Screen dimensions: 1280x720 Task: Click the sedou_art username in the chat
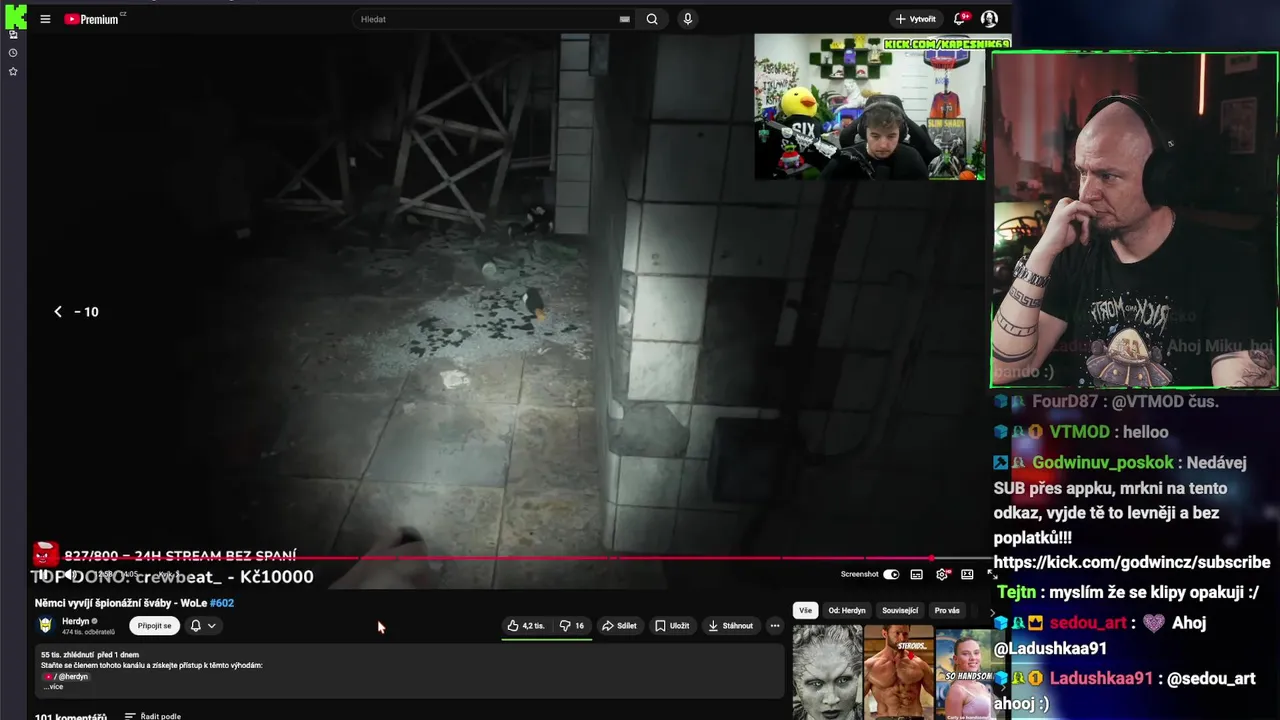[x=1087, y=623]
